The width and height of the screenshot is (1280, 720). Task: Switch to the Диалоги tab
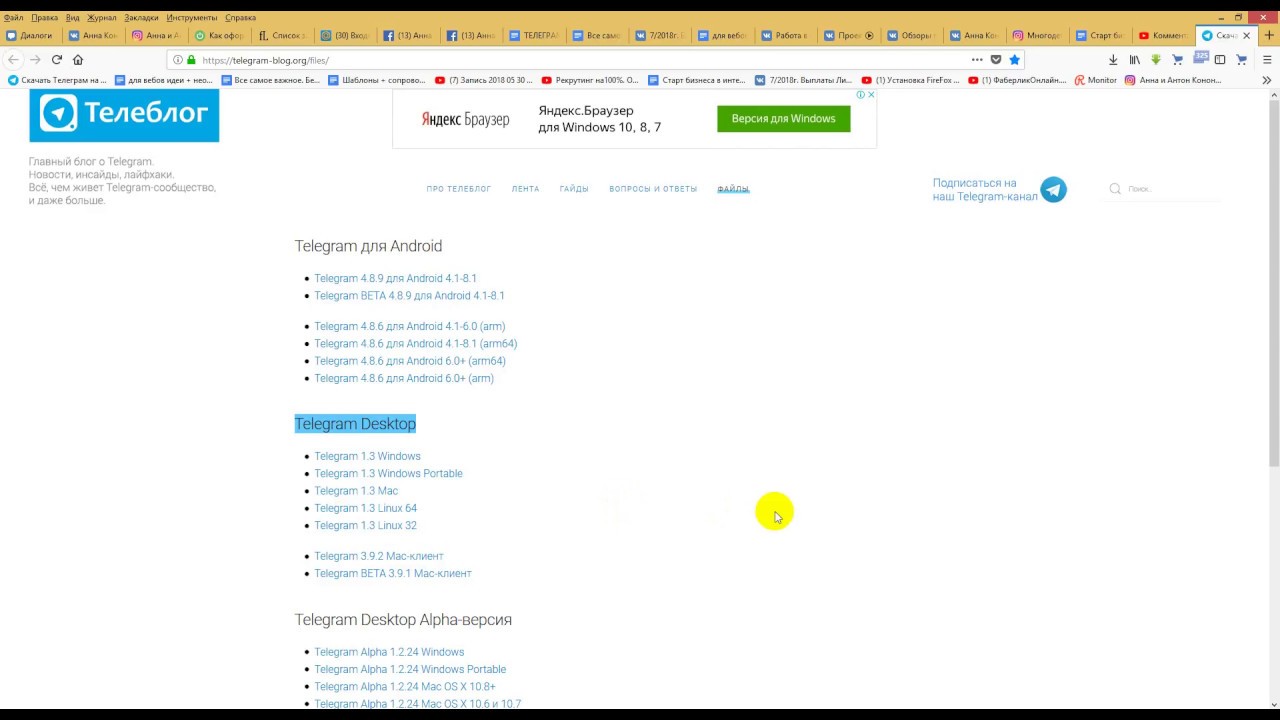(31, 35)
